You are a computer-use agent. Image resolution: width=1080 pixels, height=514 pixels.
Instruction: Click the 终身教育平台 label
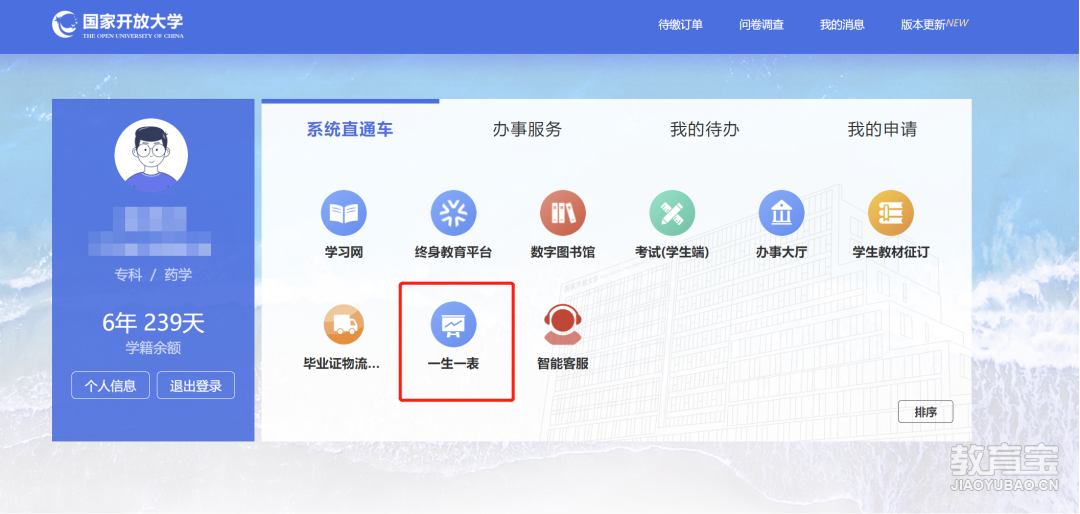(453, 253)
